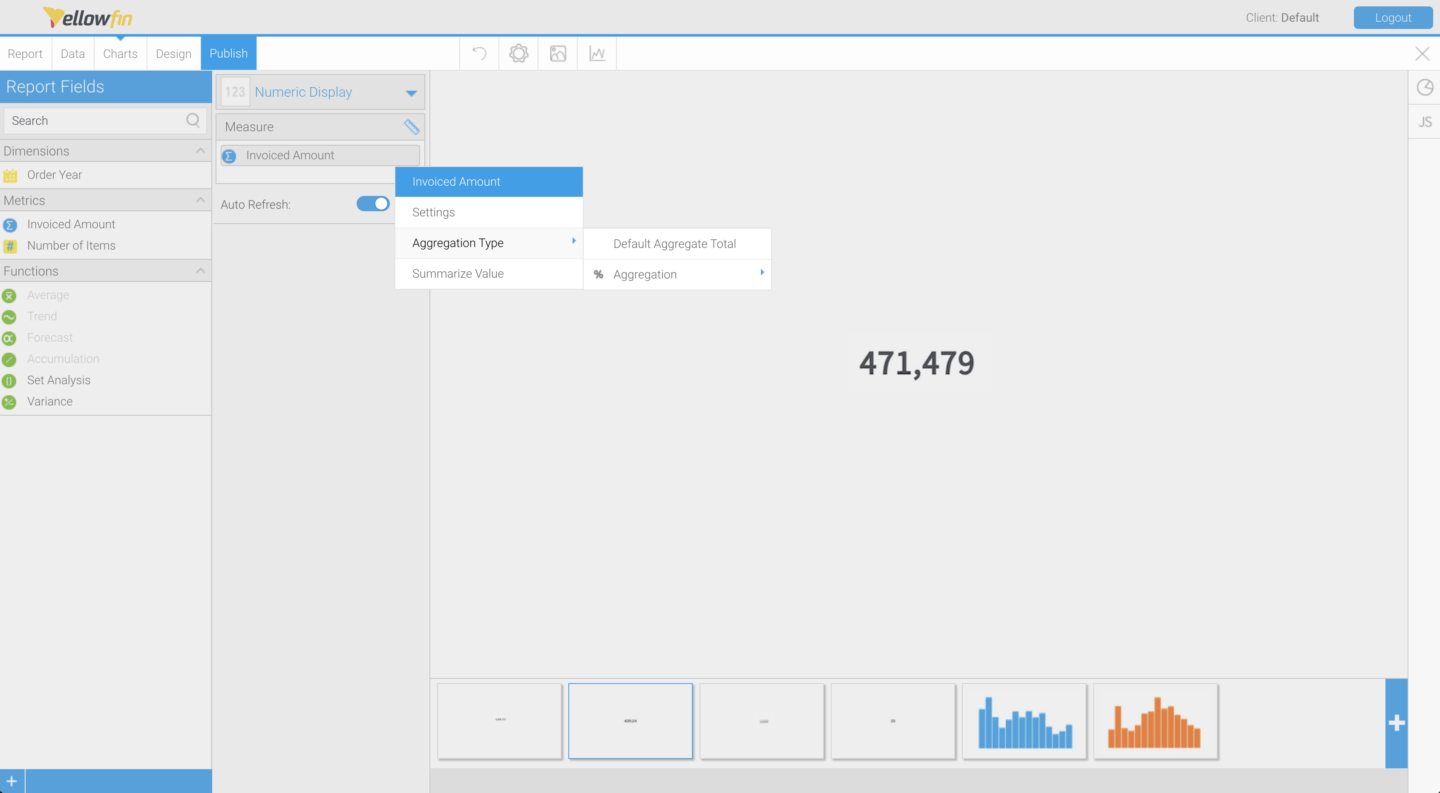
Task: Switch to the Design tab
Action: point(173,53)
